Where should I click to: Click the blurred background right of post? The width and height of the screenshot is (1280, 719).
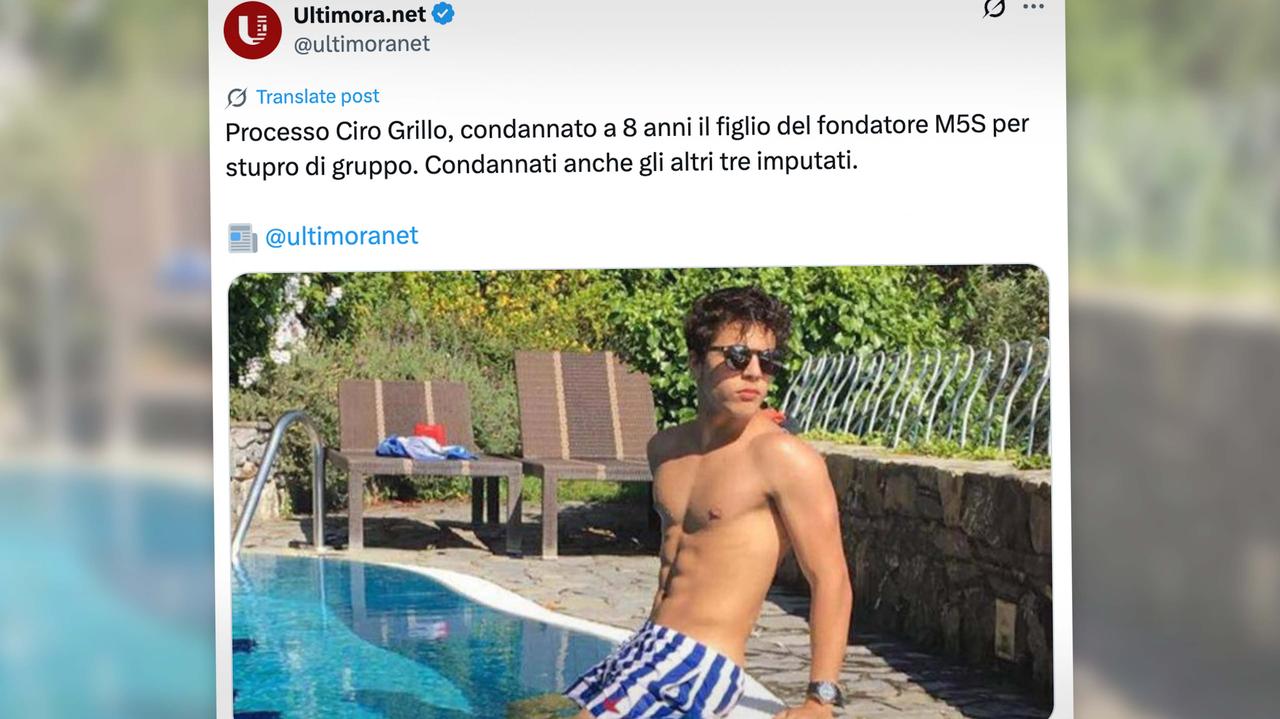click(1175, 360)
